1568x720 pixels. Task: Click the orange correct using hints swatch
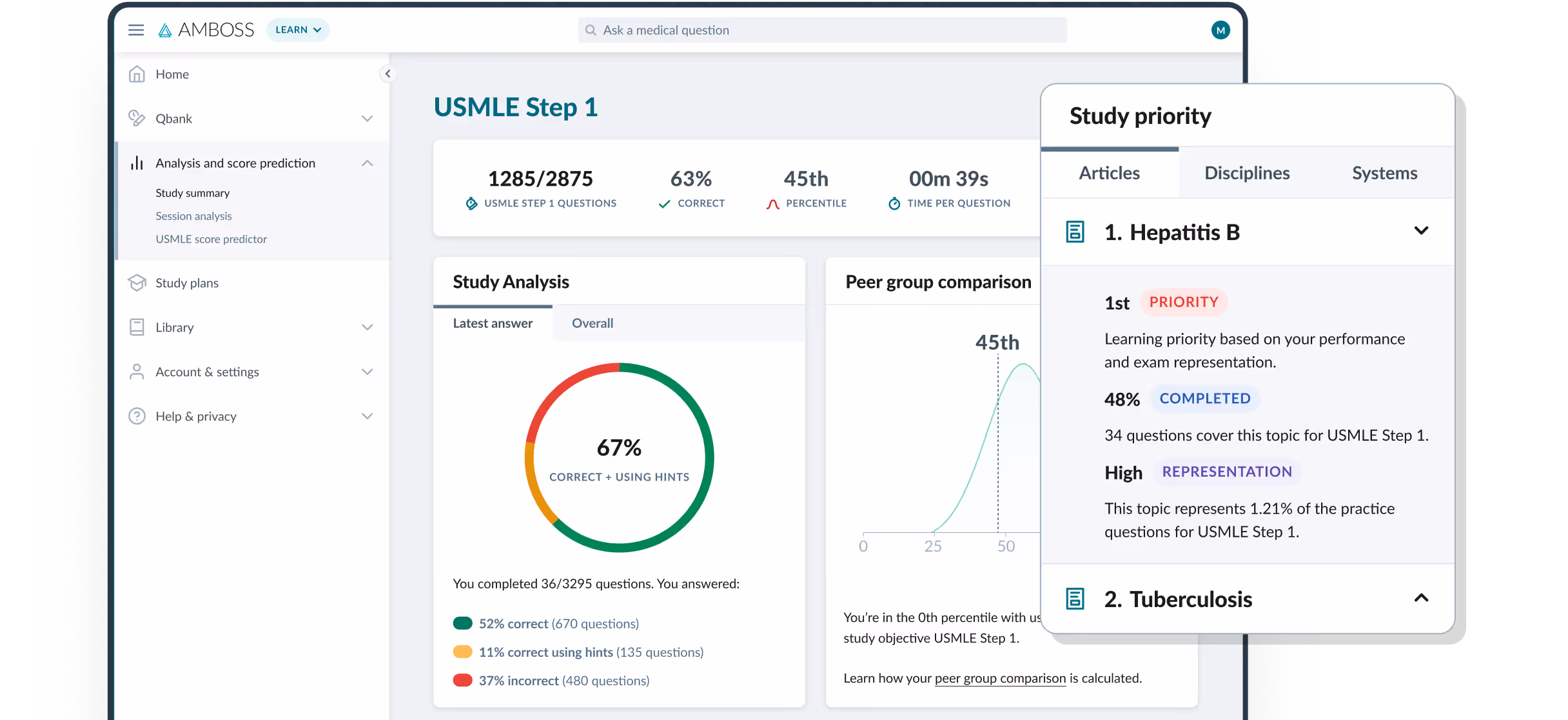(462, 652)
